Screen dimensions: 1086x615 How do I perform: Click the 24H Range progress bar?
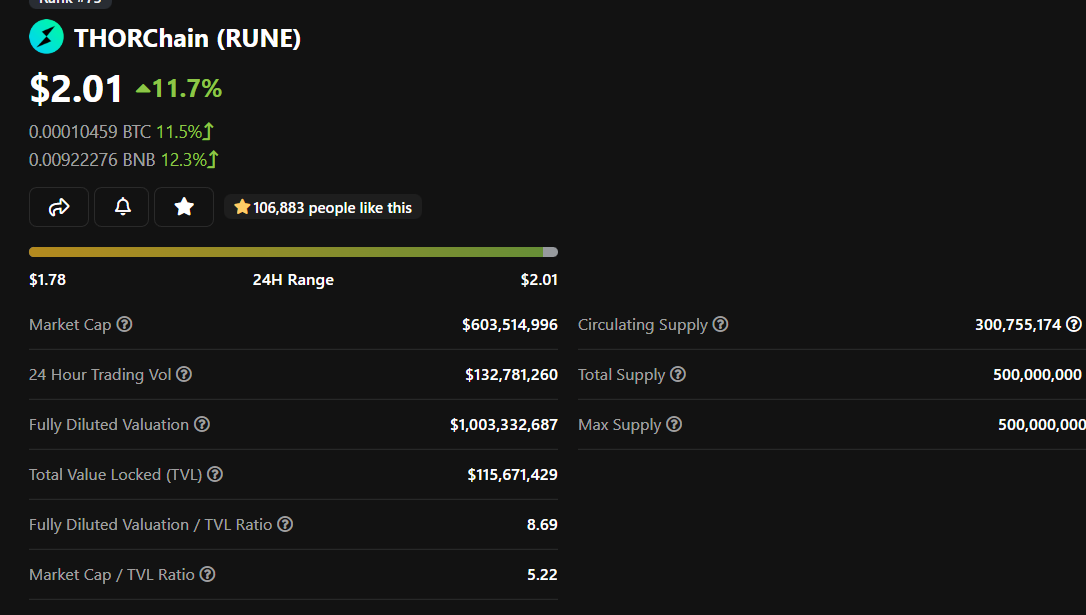click(293, 252)
